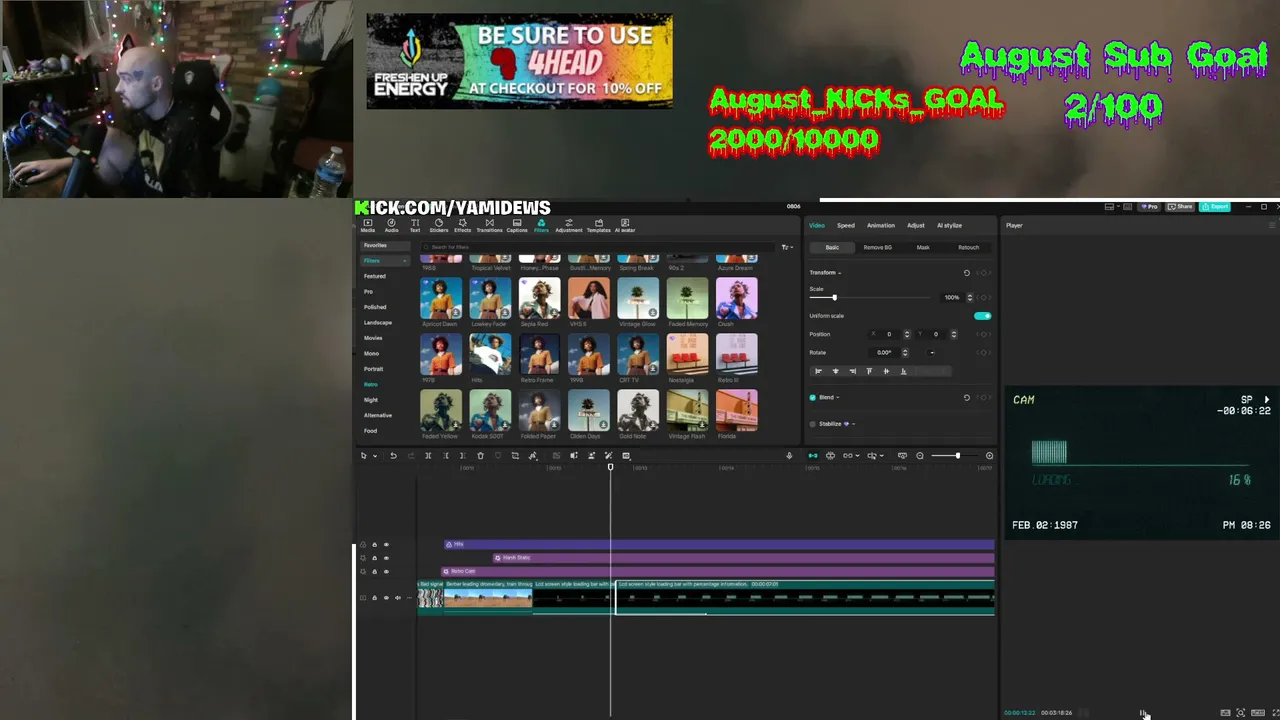Hide the Harsh Static effect track
1280x720 pixels.
(x=386, y=558)
